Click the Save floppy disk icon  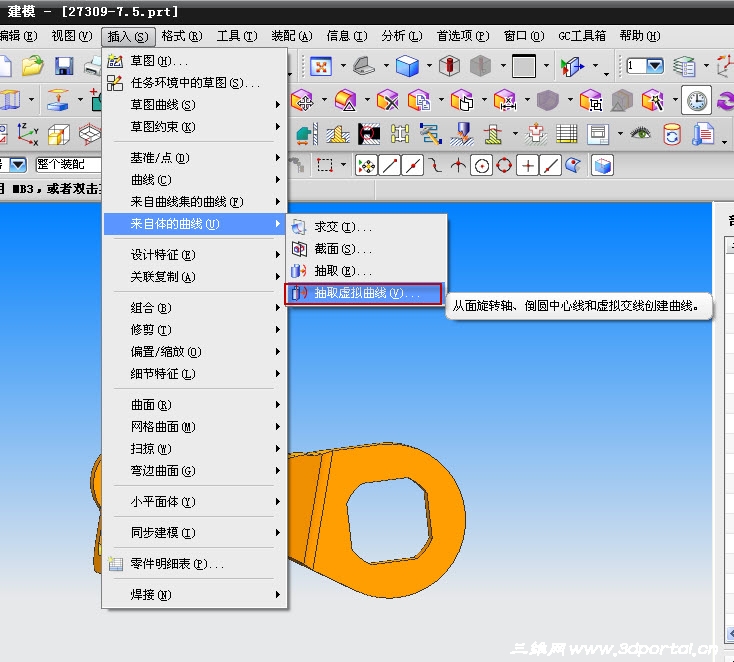64,66
